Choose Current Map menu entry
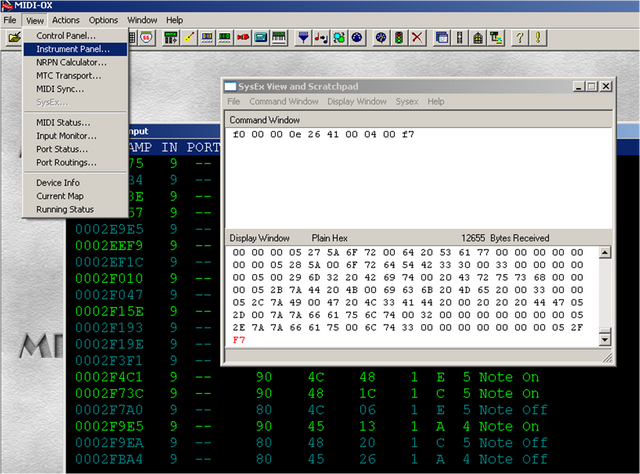The height and width of the screenshot is (474, 640). (76, 196)
